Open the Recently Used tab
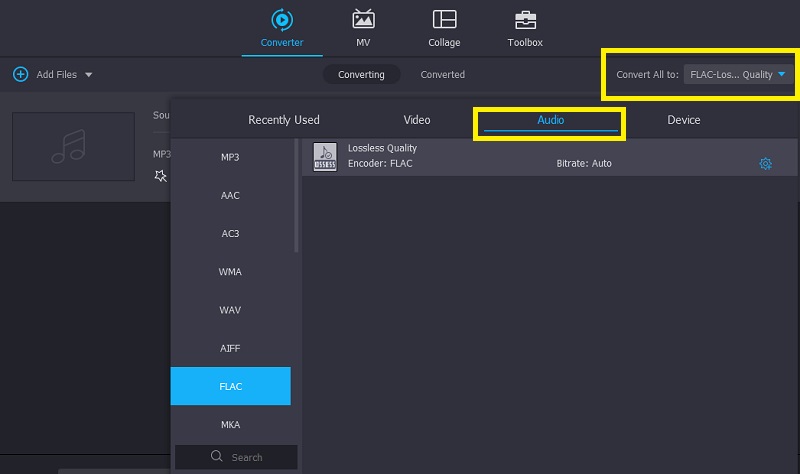Screen dimensions: 800x474 pos(284,120)
